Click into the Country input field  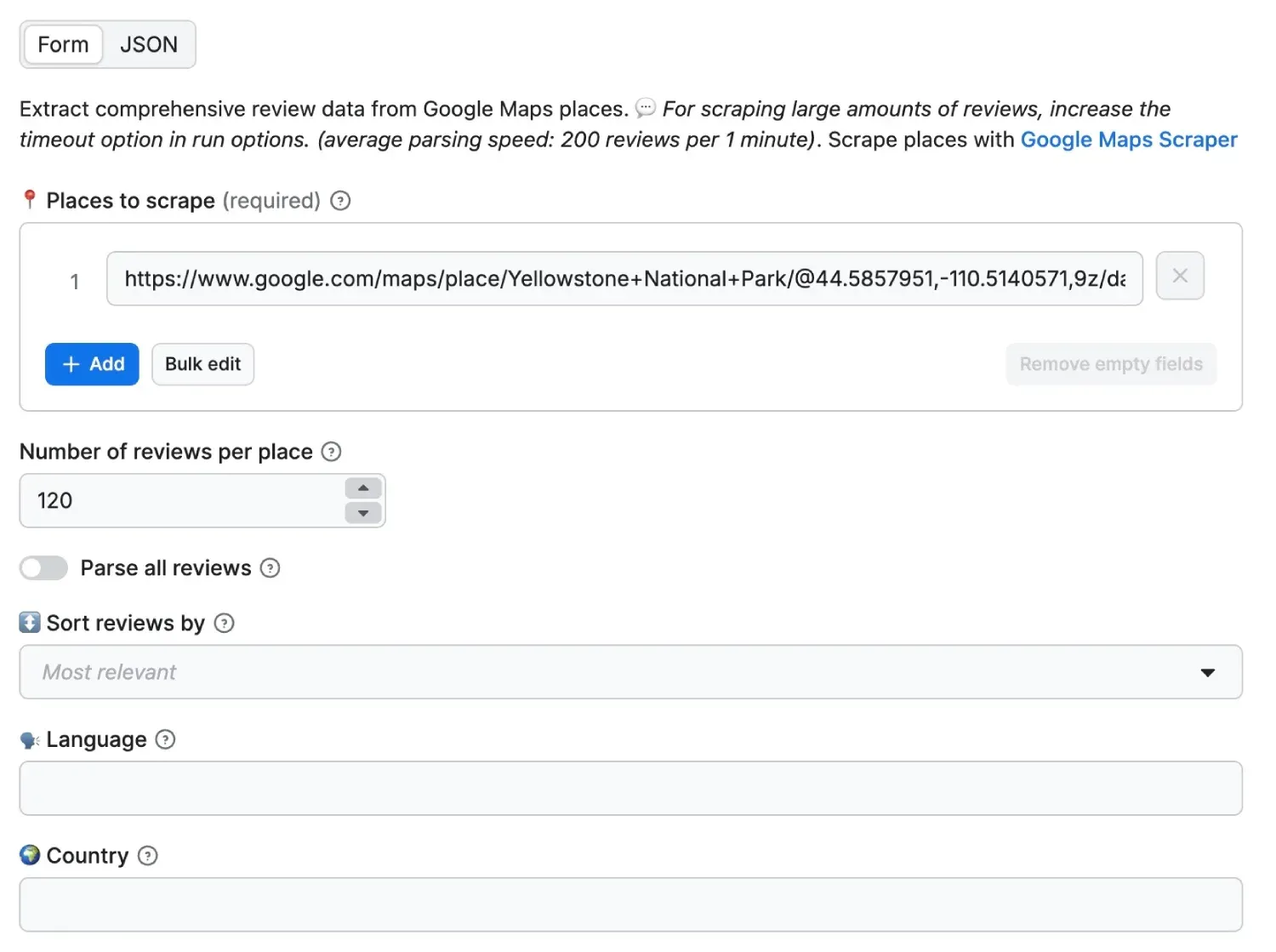coord(629,904)
